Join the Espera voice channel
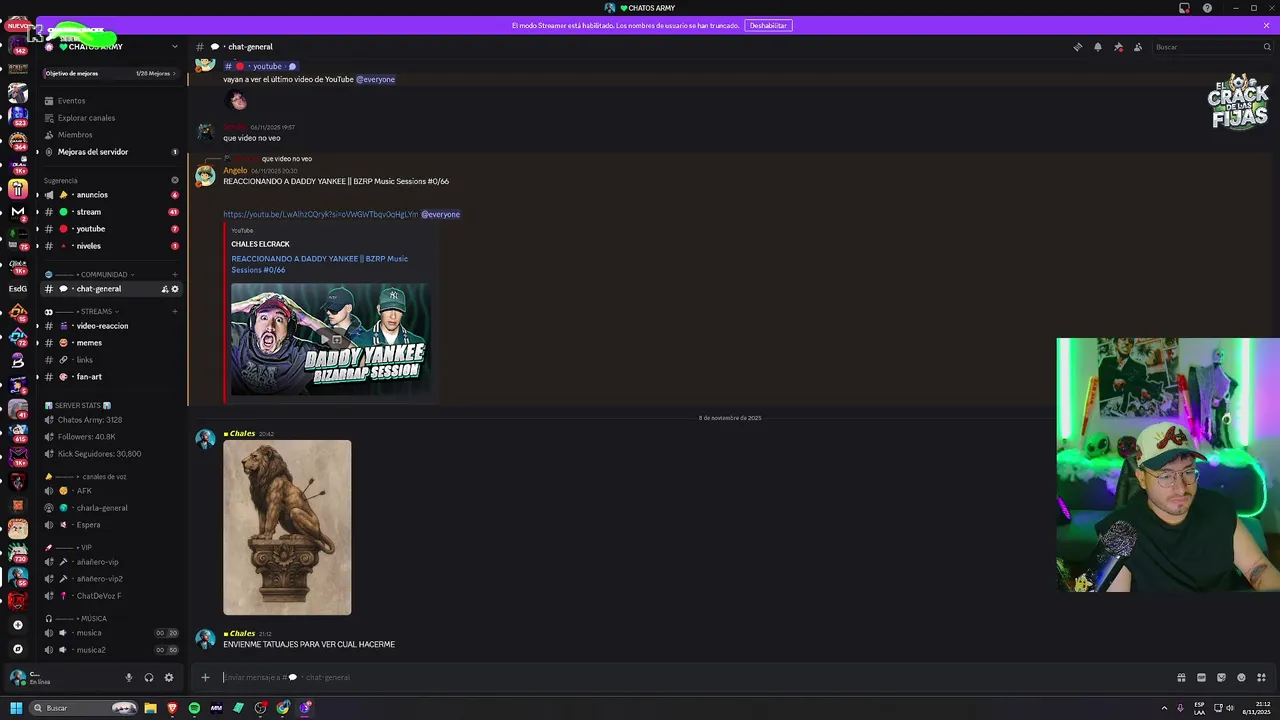Image resolution: width=1280 pixels, height=720 pixels. click(x=110, y=525)
